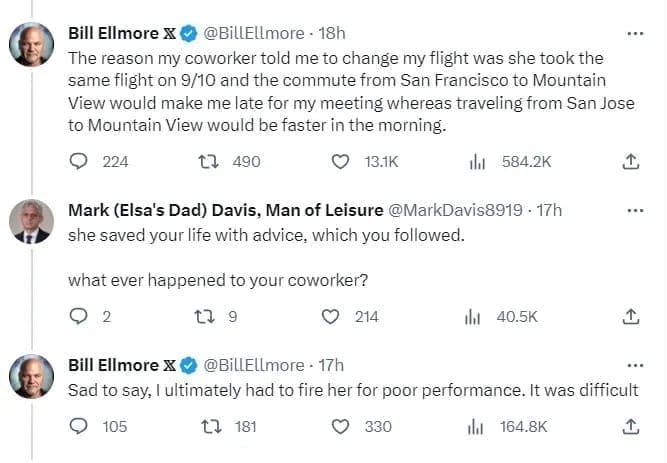Like the tweet with 330 likes
The image size is (667, 463).
pyautogui.click(x=341, y=427)
